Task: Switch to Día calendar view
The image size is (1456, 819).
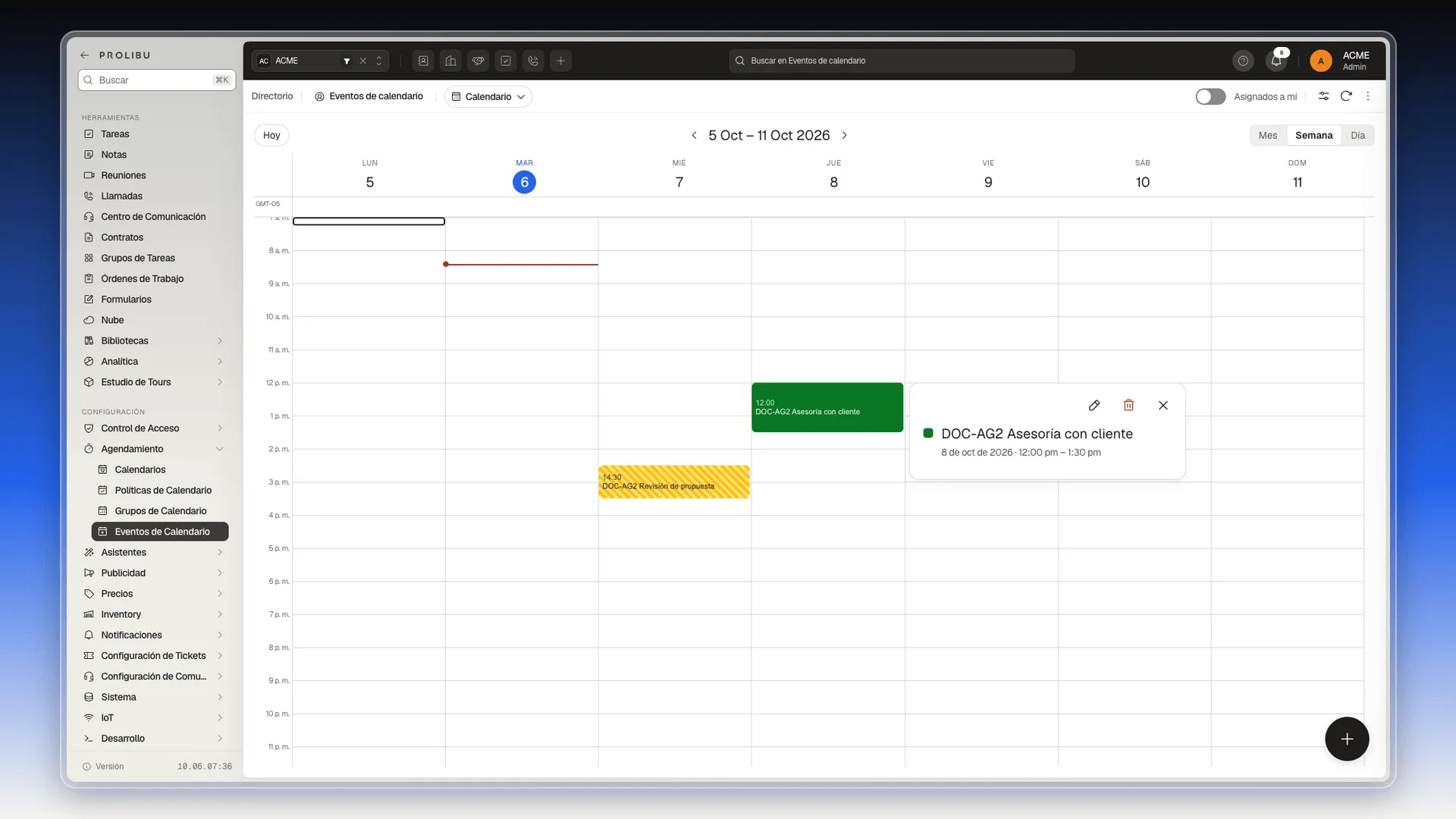Action: (x=1357, y=135)
